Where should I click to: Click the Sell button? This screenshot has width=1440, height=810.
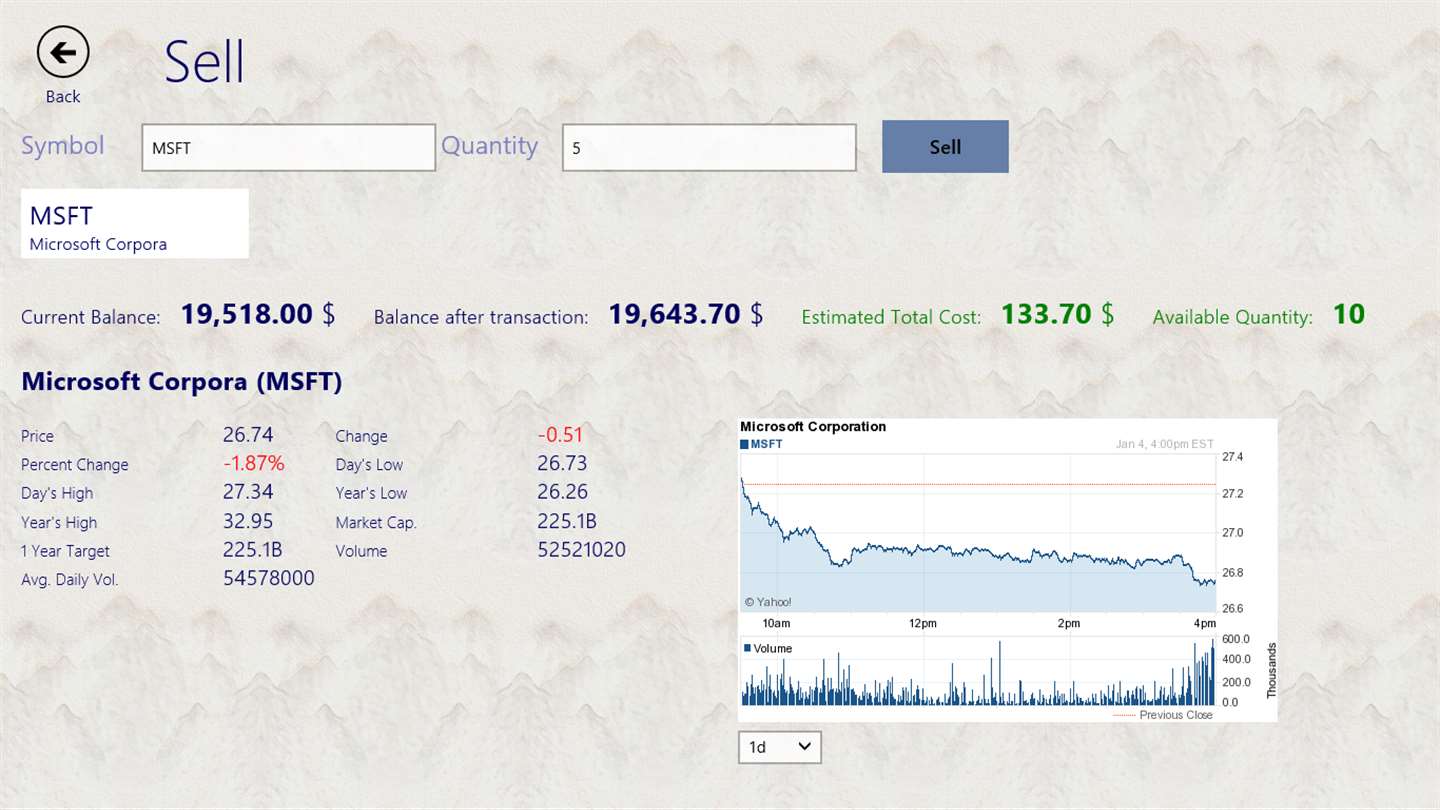click(x=945, y=146)
